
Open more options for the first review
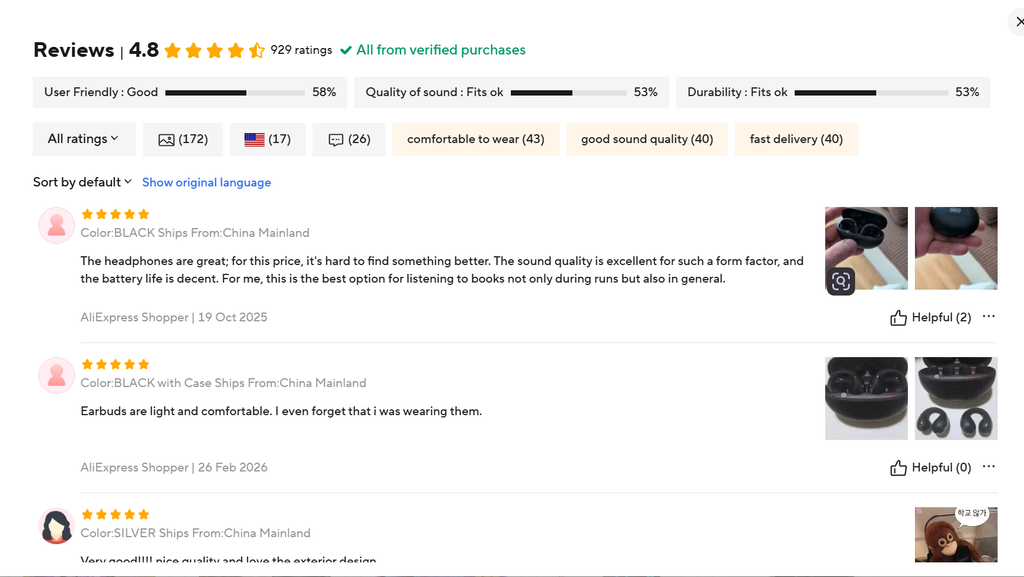coord(989,317)
